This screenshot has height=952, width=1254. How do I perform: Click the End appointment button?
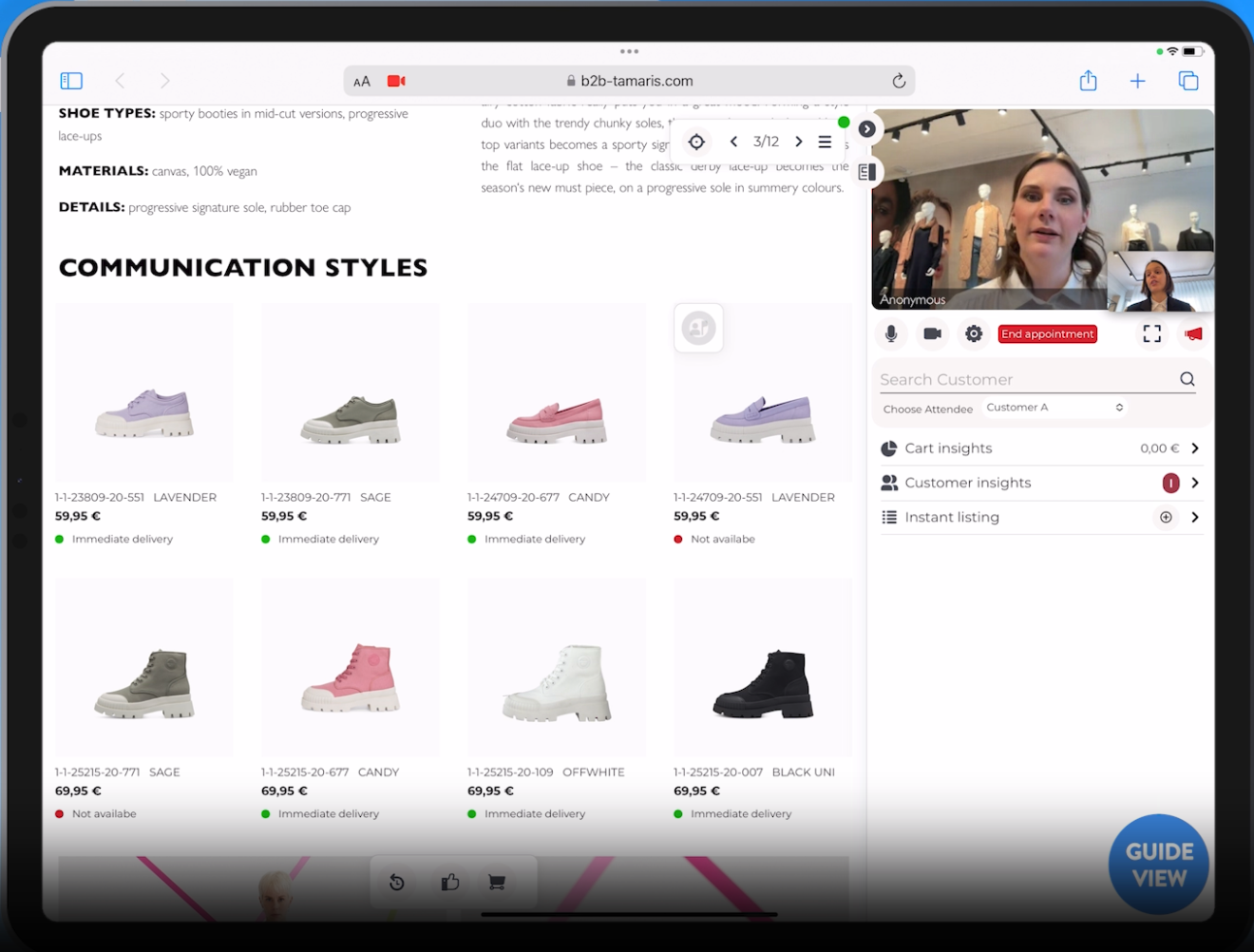(1047, 333)
